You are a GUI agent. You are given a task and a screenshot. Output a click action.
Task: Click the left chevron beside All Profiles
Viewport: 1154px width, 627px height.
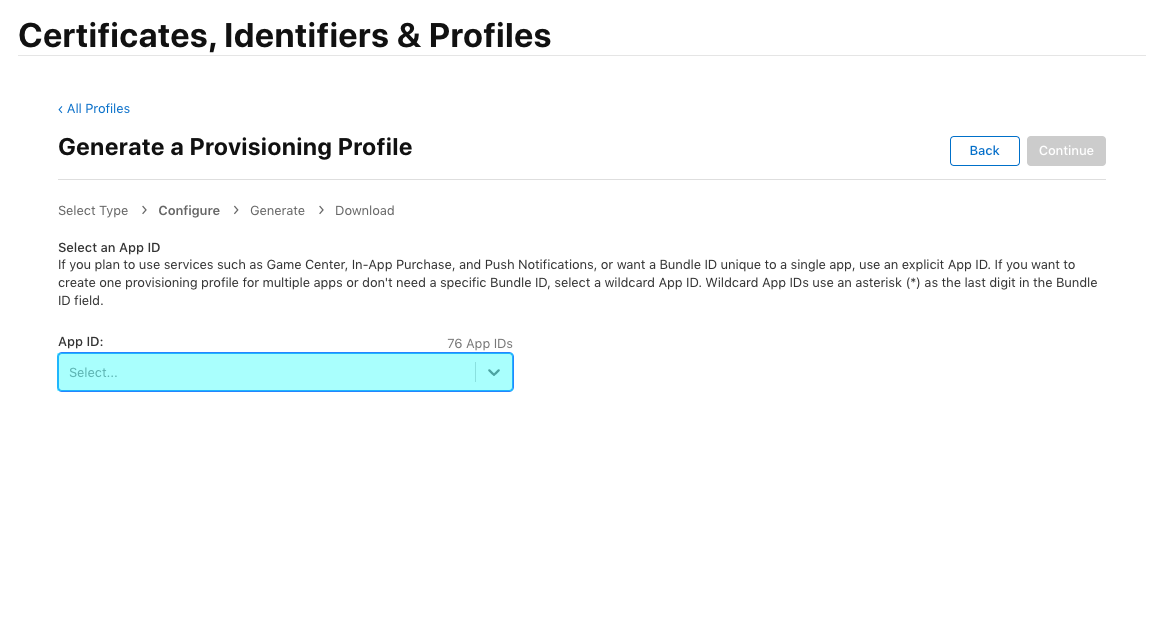pyautogui.click(x=60, y=109)
